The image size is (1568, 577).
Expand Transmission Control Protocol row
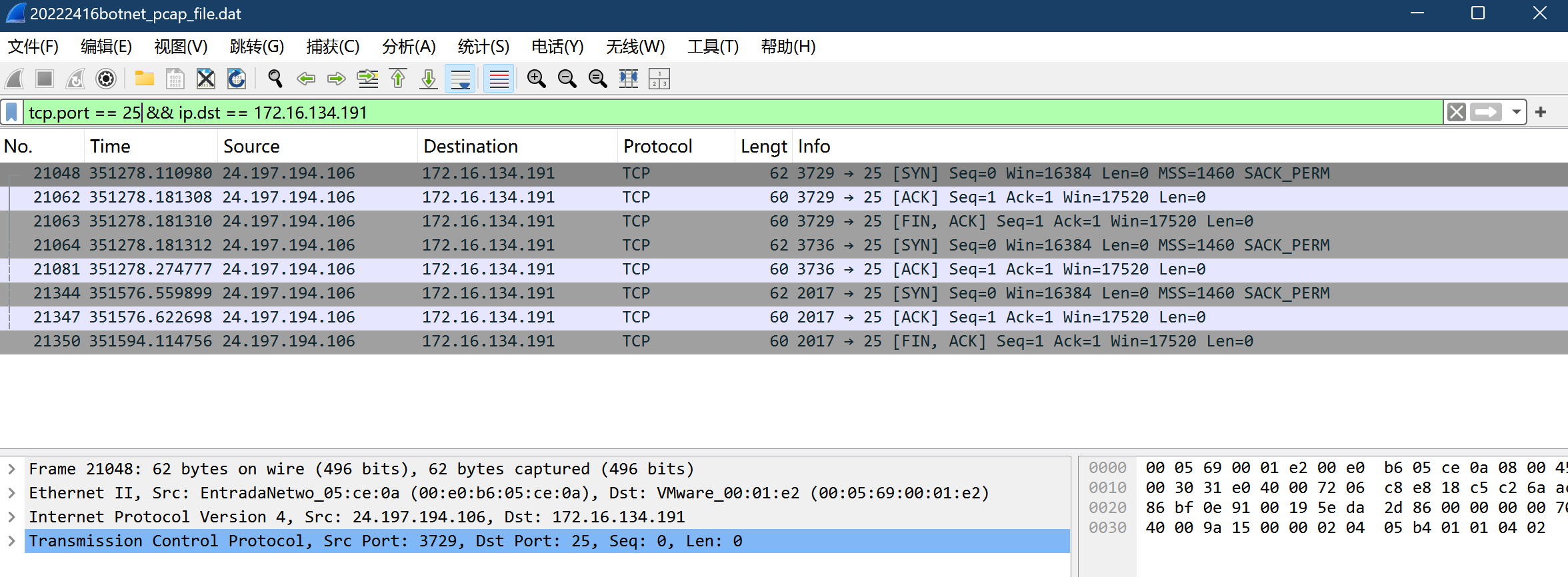click(12, 541)
